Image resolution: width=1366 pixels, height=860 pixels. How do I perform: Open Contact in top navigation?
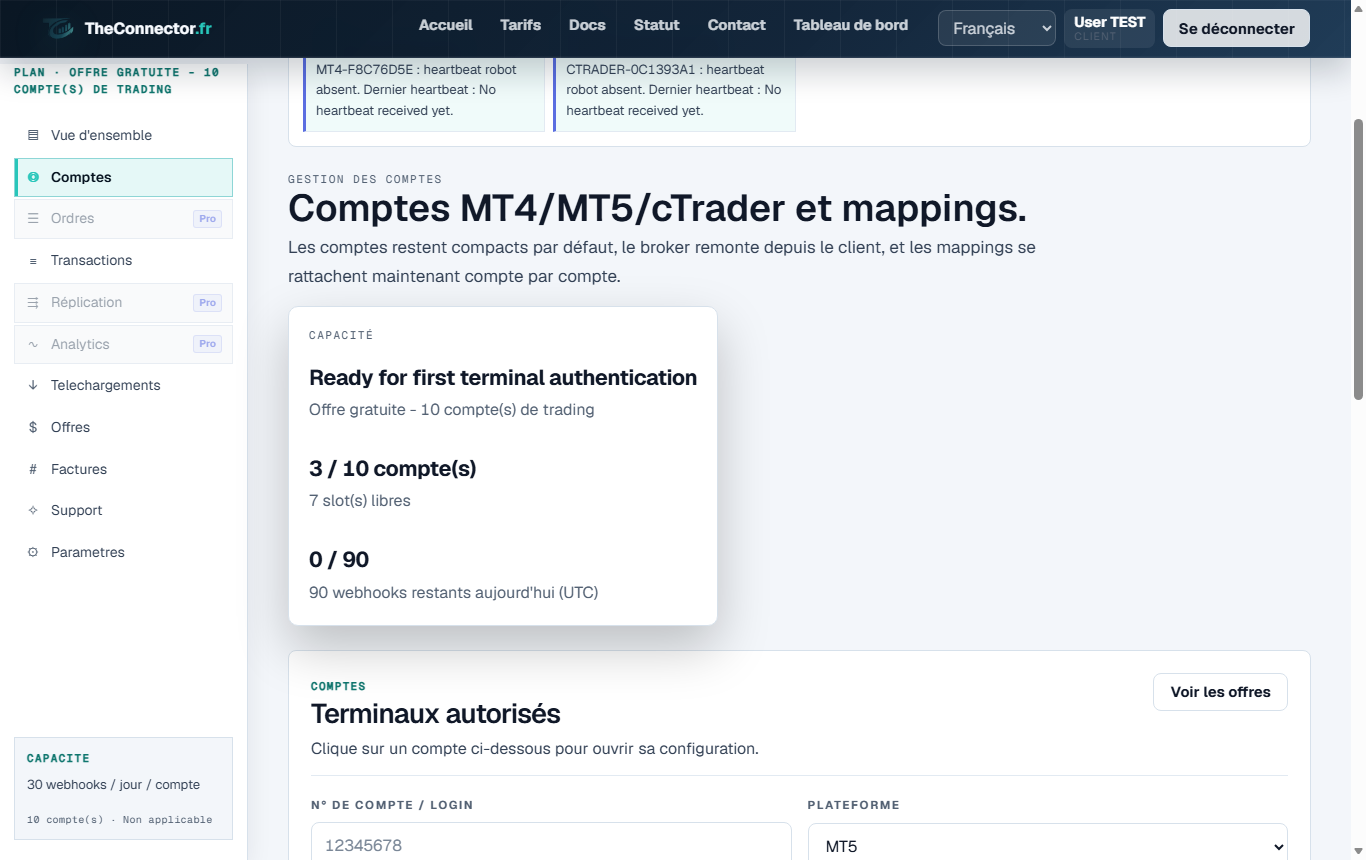[x=737, y=25]
